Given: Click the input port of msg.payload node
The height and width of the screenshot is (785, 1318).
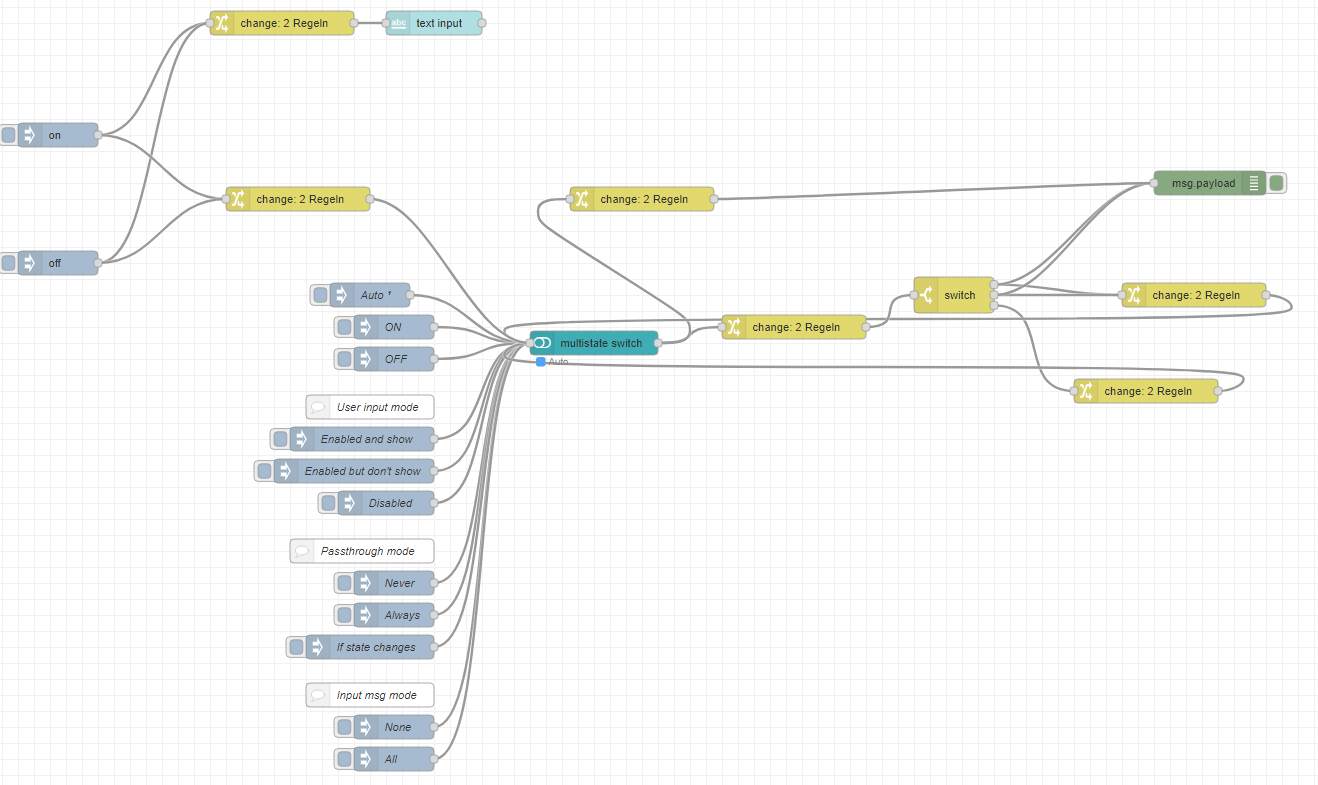Looking at the screenshot, I should tap(1154, 183).
